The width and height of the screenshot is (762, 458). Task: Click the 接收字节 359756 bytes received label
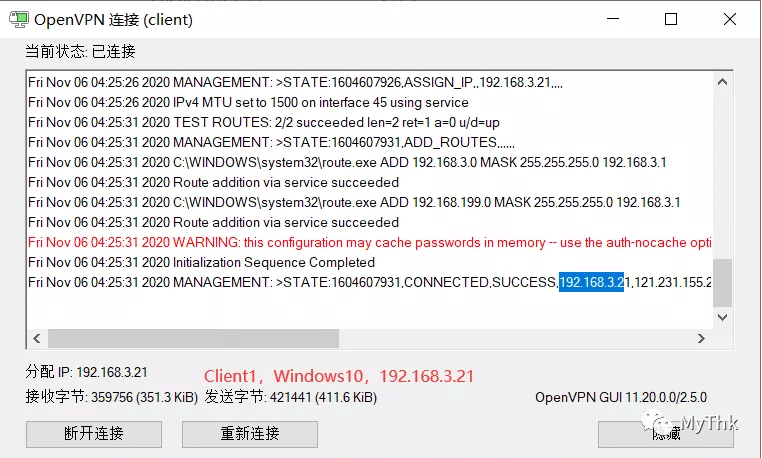[x=112, y=397]
